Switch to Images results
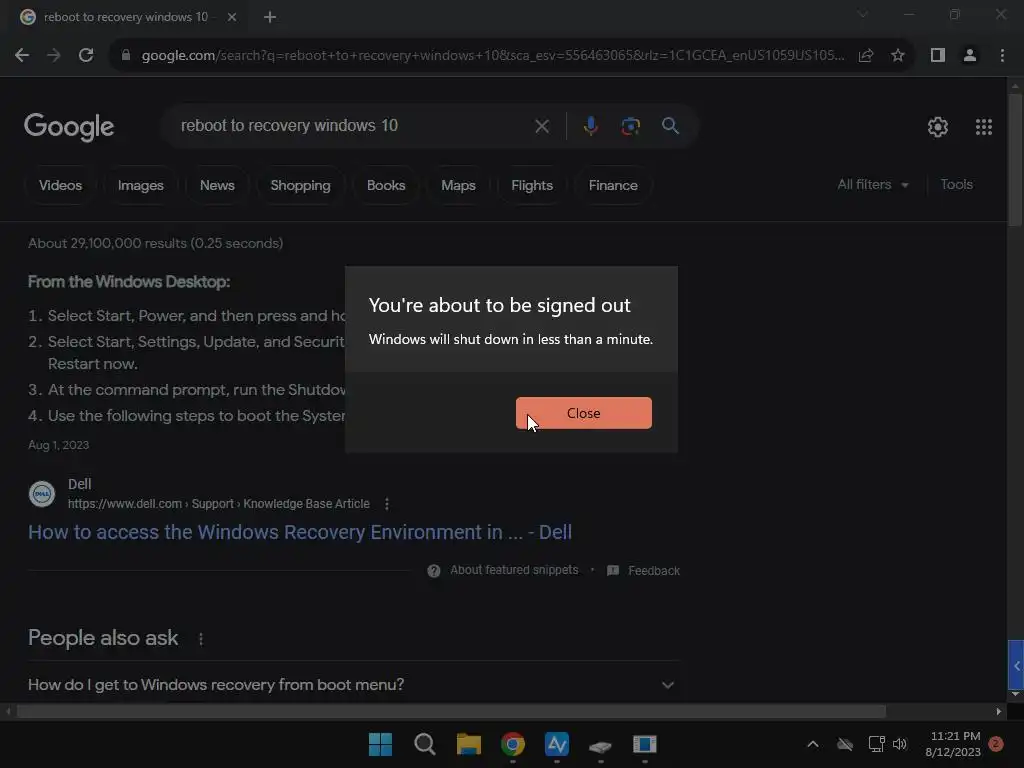The width and height of the screenshot is (1024, 768). click(x=140, y=185)
